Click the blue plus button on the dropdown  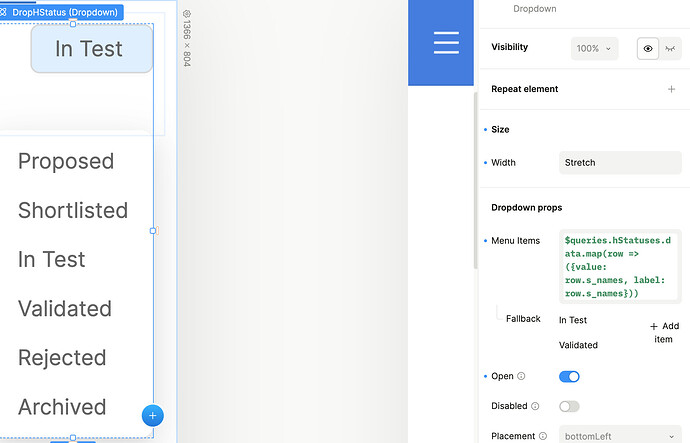[x=153, y=415]
